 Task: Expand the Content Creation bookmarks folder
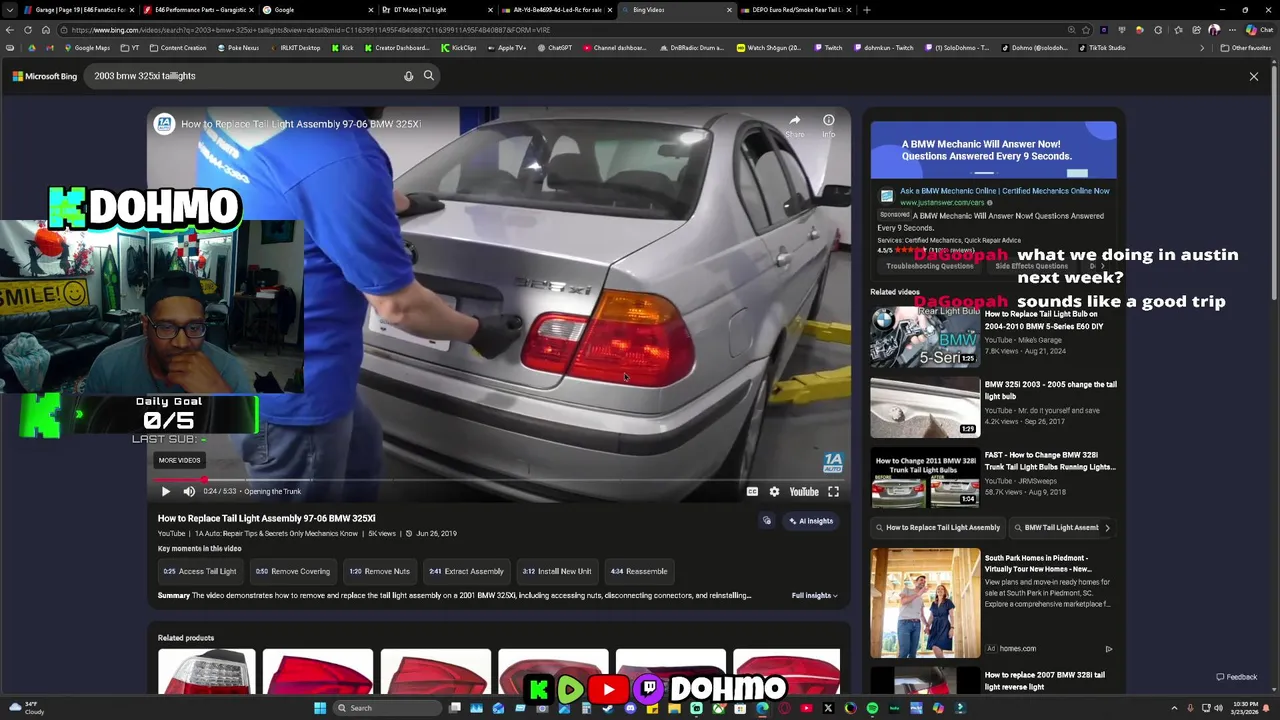click(178, 48)
